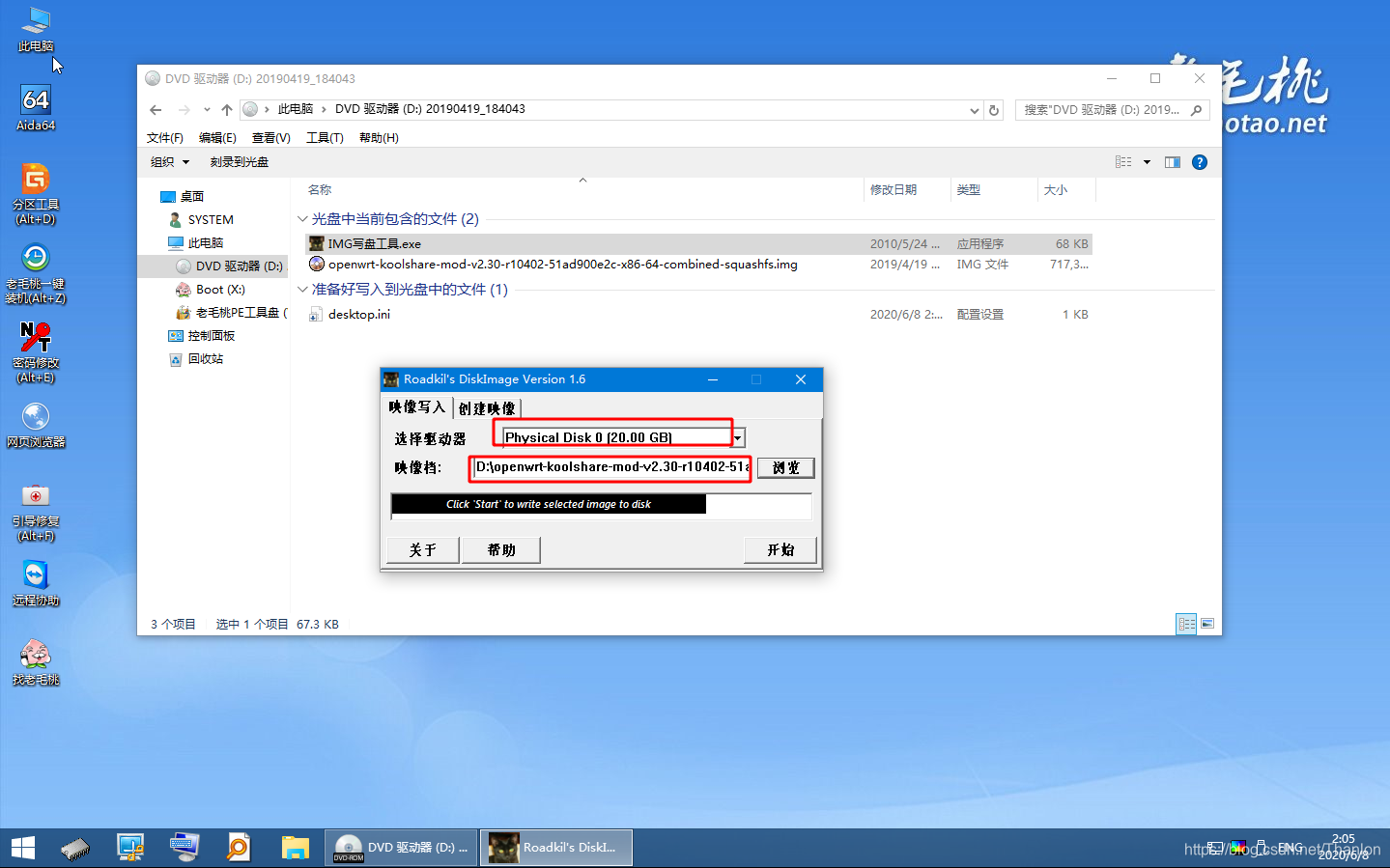Collapse 准备好写入到光盘中的文件 group

pos(302,290)
